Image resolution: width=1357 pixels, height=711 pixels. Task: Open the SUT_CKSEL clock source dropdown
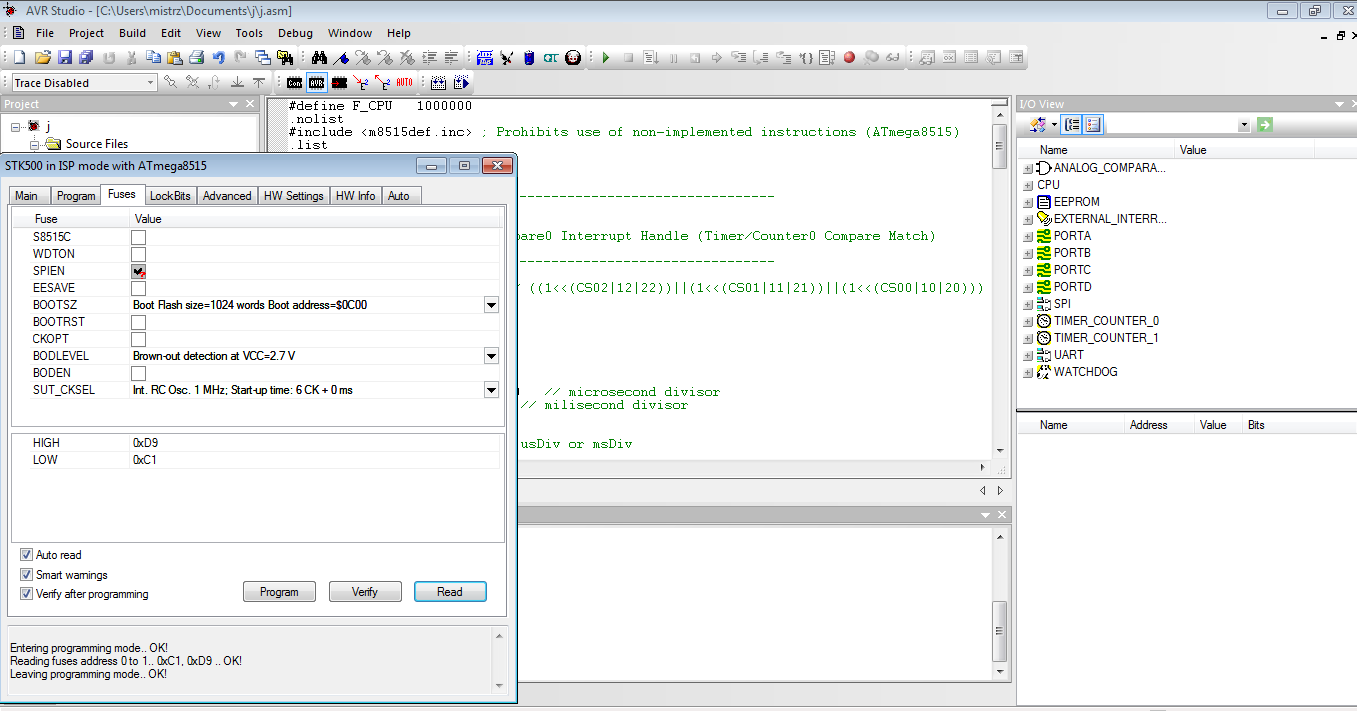tap(491, 390)
